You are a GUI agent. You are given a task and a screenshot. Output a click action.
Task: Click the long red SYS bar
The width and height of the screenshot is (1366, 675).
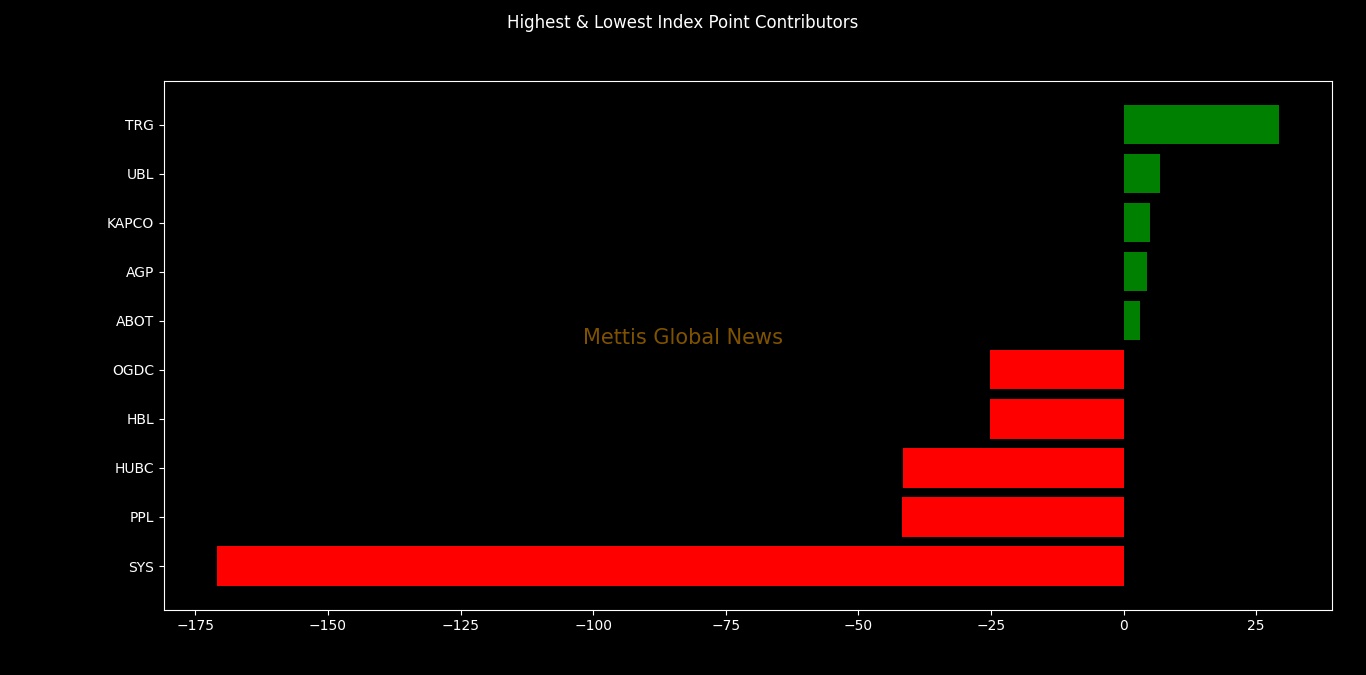(670, 566)
